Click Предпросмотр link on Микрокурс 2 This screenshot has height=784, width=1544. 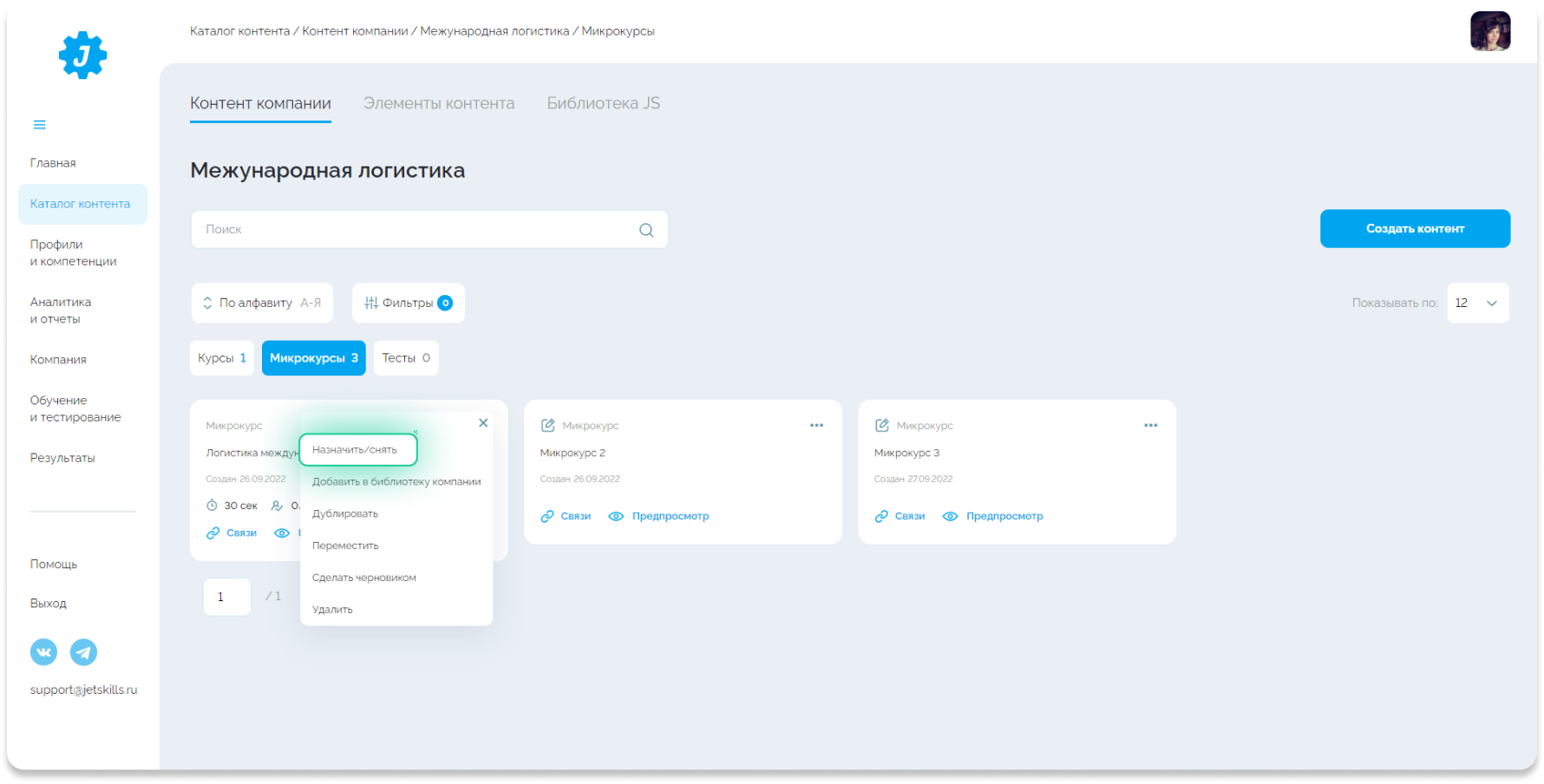coord(671,516)
